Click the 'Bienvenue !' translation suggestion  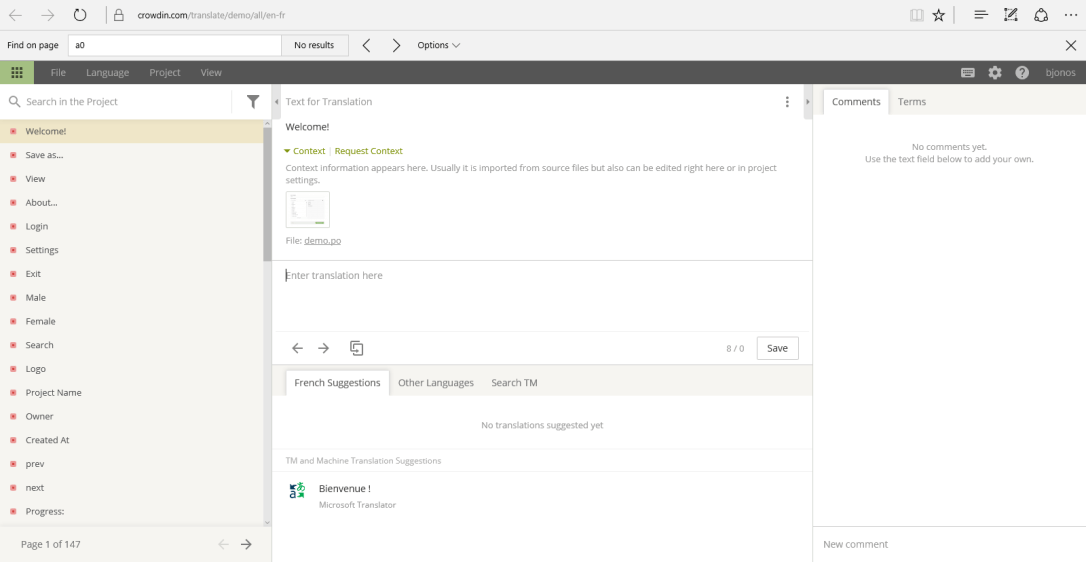[344, 489]
